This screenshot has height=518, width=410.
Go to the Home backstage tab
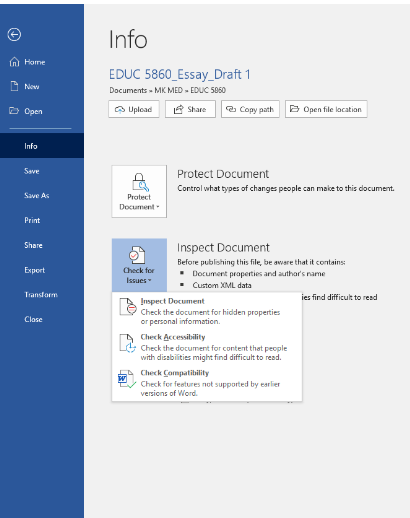point(42,62)
